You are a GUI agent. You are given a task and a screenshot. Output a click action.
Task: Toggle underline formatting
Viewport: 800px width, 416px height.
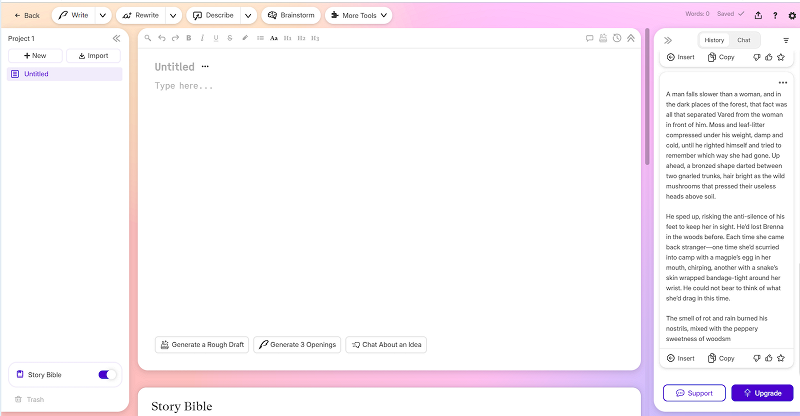click(x=216, y=38)
